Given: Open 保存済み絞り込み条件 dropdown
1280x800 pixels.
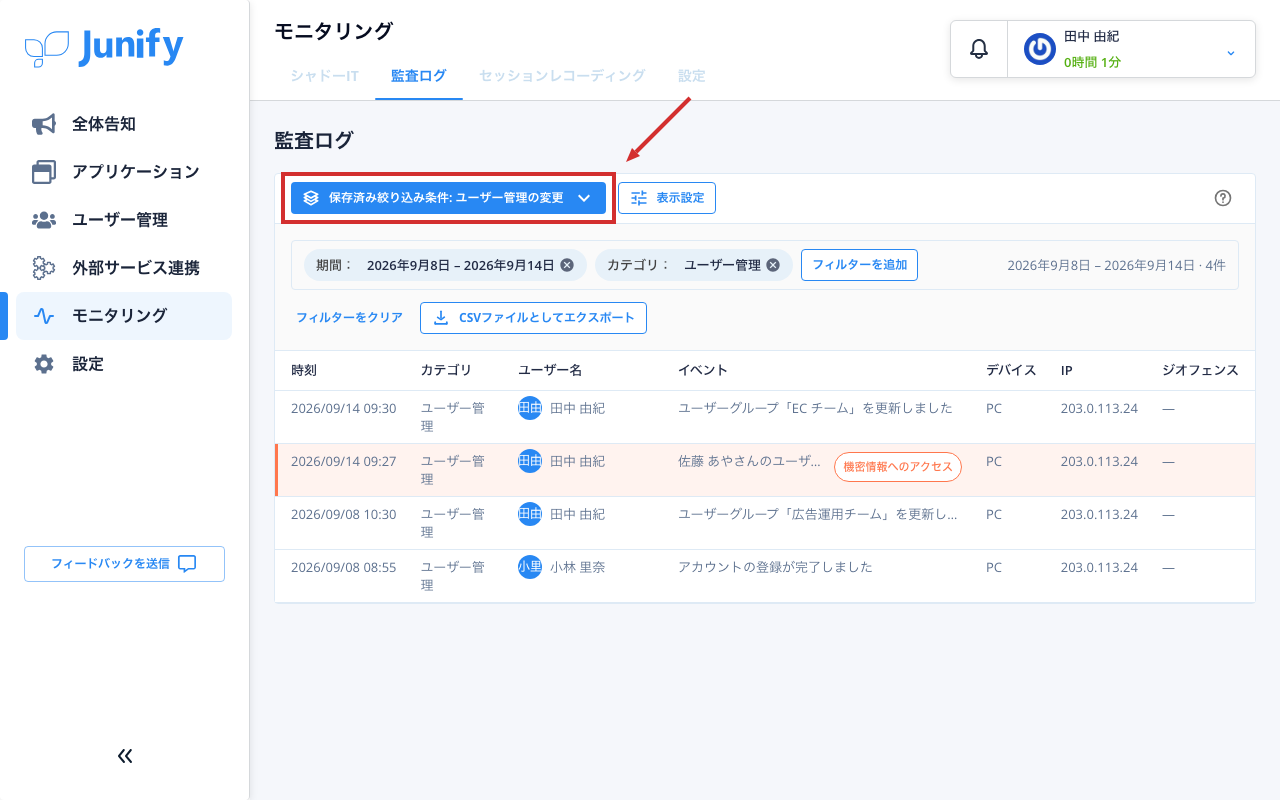Looking at the screenshot, I should click(448, 198).
